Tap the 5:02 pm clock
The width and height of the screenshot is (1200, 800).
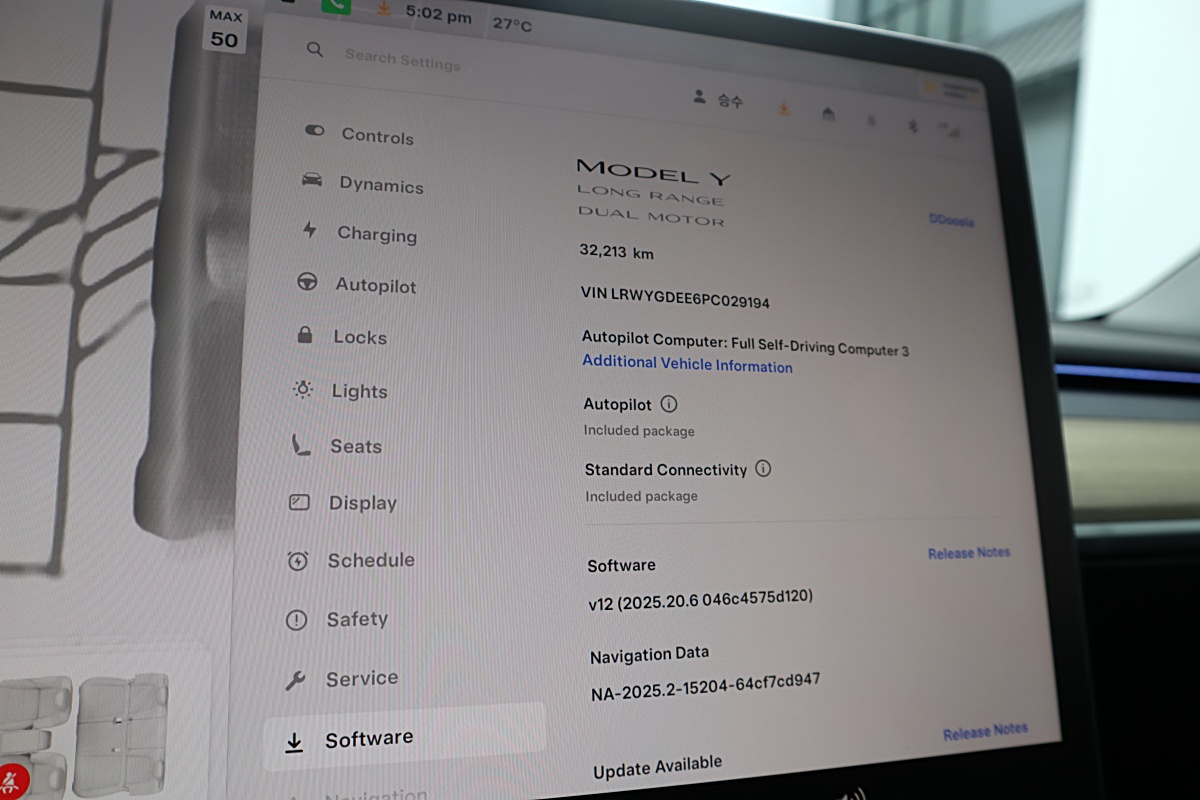pyautogui.click(x=438, y=15)
